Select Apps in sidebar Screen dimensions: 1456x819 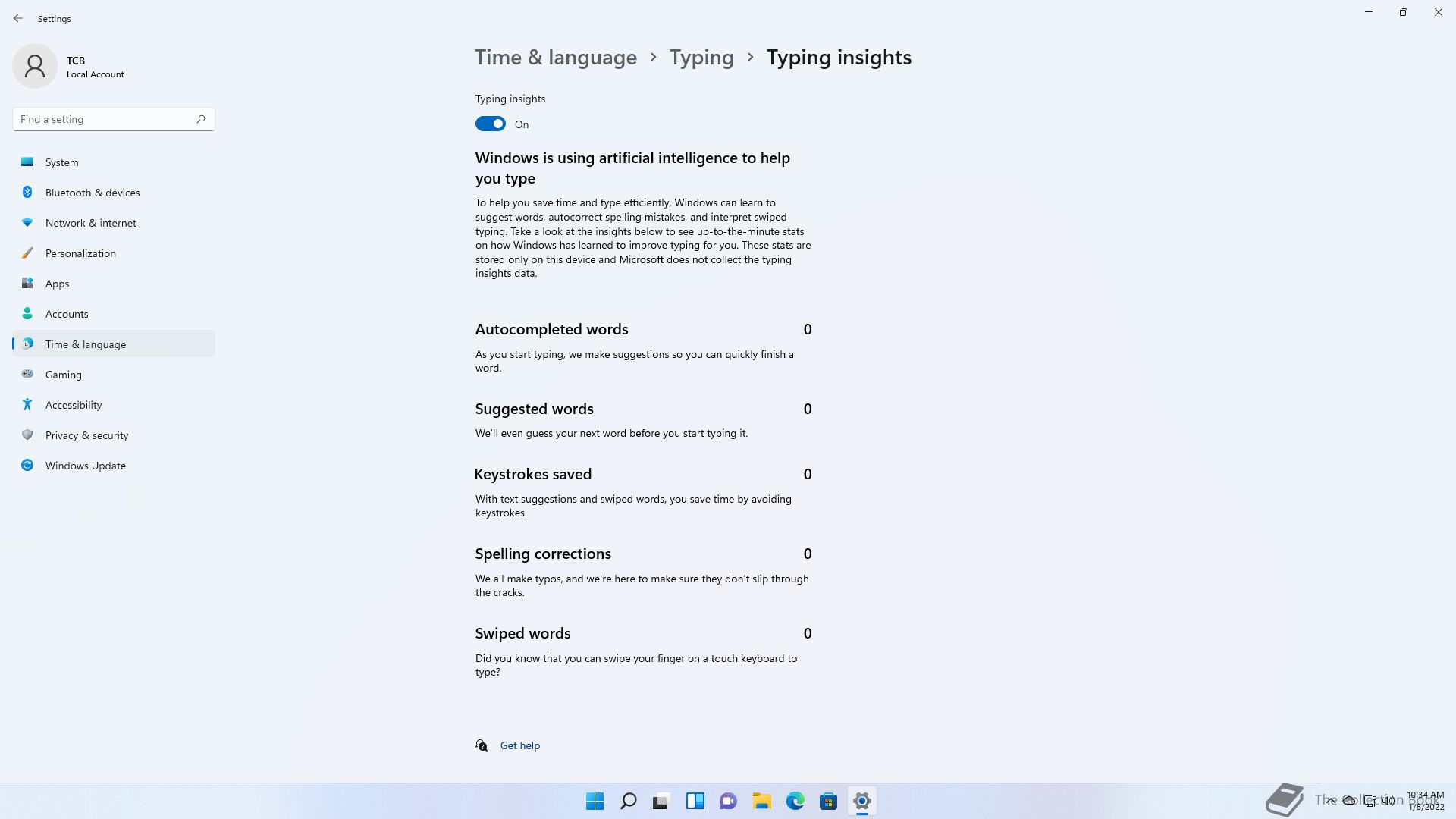click(114, 283)
